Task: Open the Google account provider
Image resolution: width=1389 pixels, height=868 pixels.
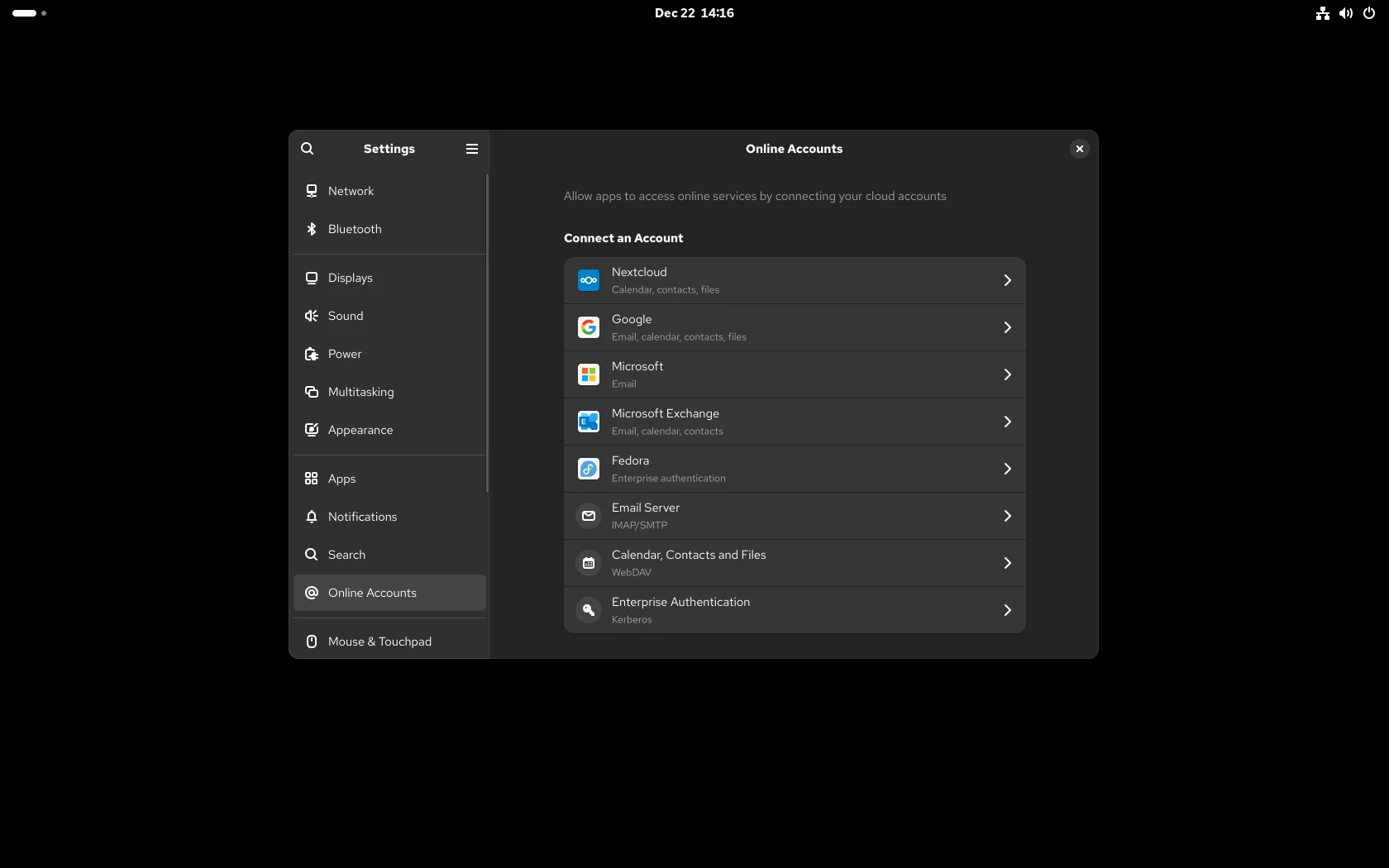Action: 794,327
